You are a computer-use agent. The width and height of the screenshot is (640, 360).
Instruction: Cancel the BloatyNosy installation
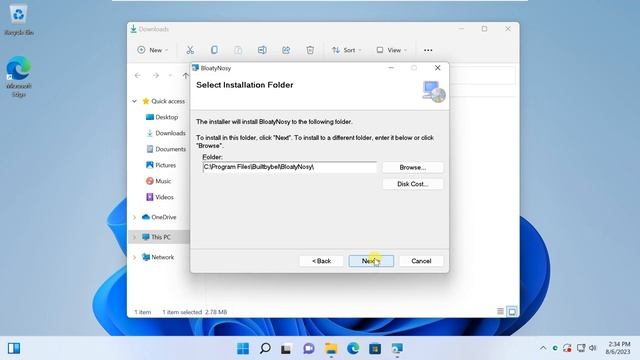(421, 261)
